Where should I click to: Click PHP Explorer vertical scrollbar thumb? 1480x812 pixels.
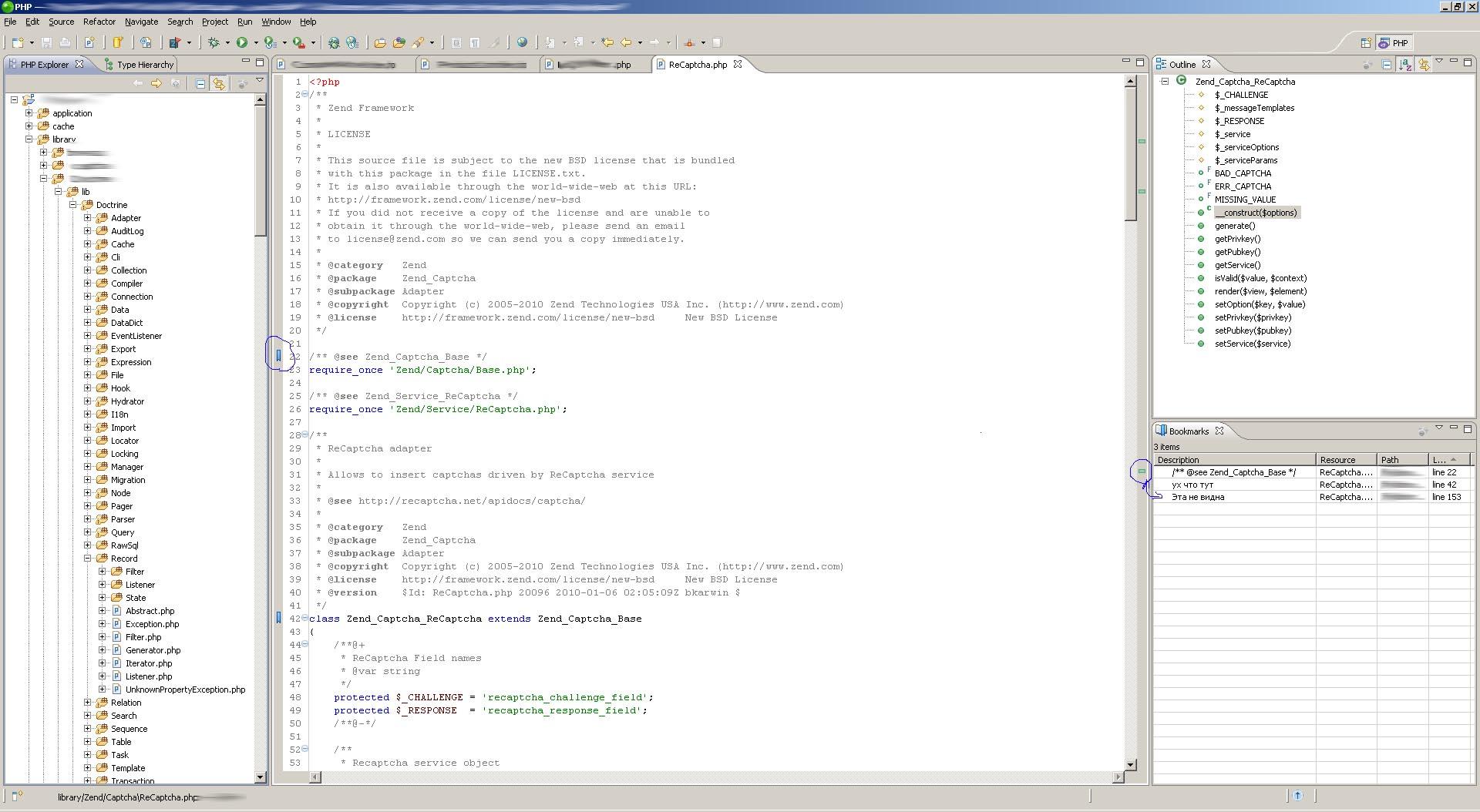[260, 171]
